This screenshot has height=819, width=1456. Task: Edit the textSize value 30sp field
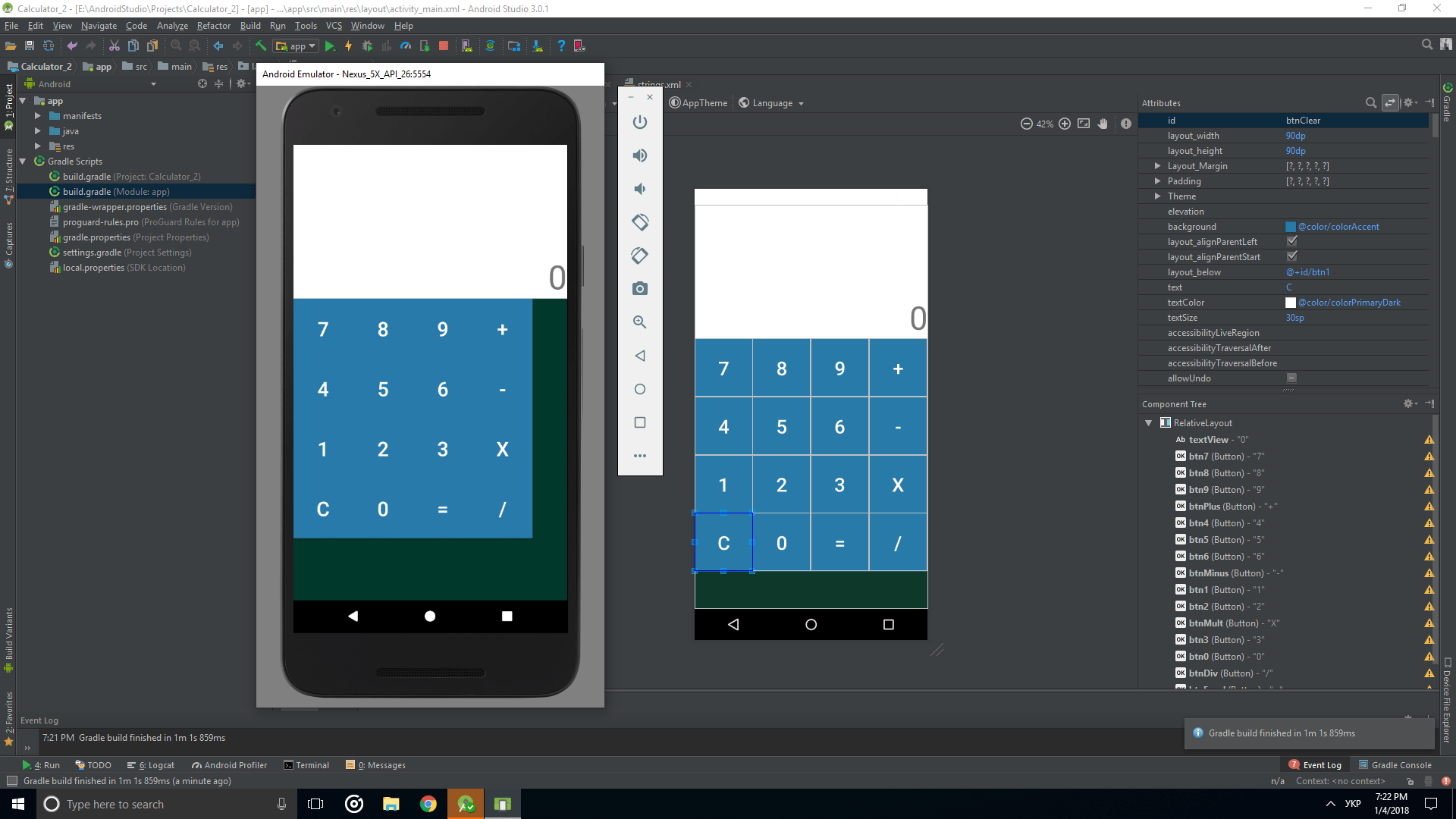pos(1294,317)
